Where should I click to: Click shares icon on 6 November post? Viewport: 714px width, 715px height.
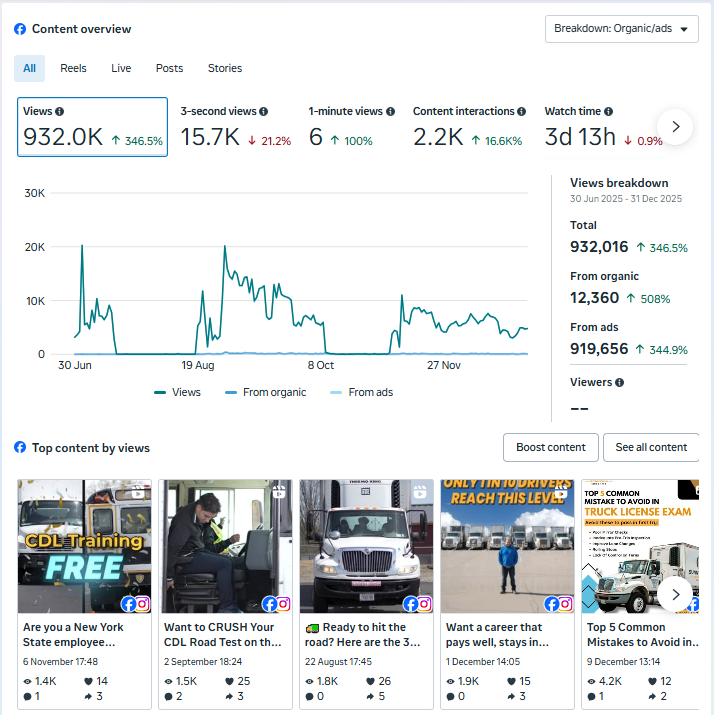(88, 696)
